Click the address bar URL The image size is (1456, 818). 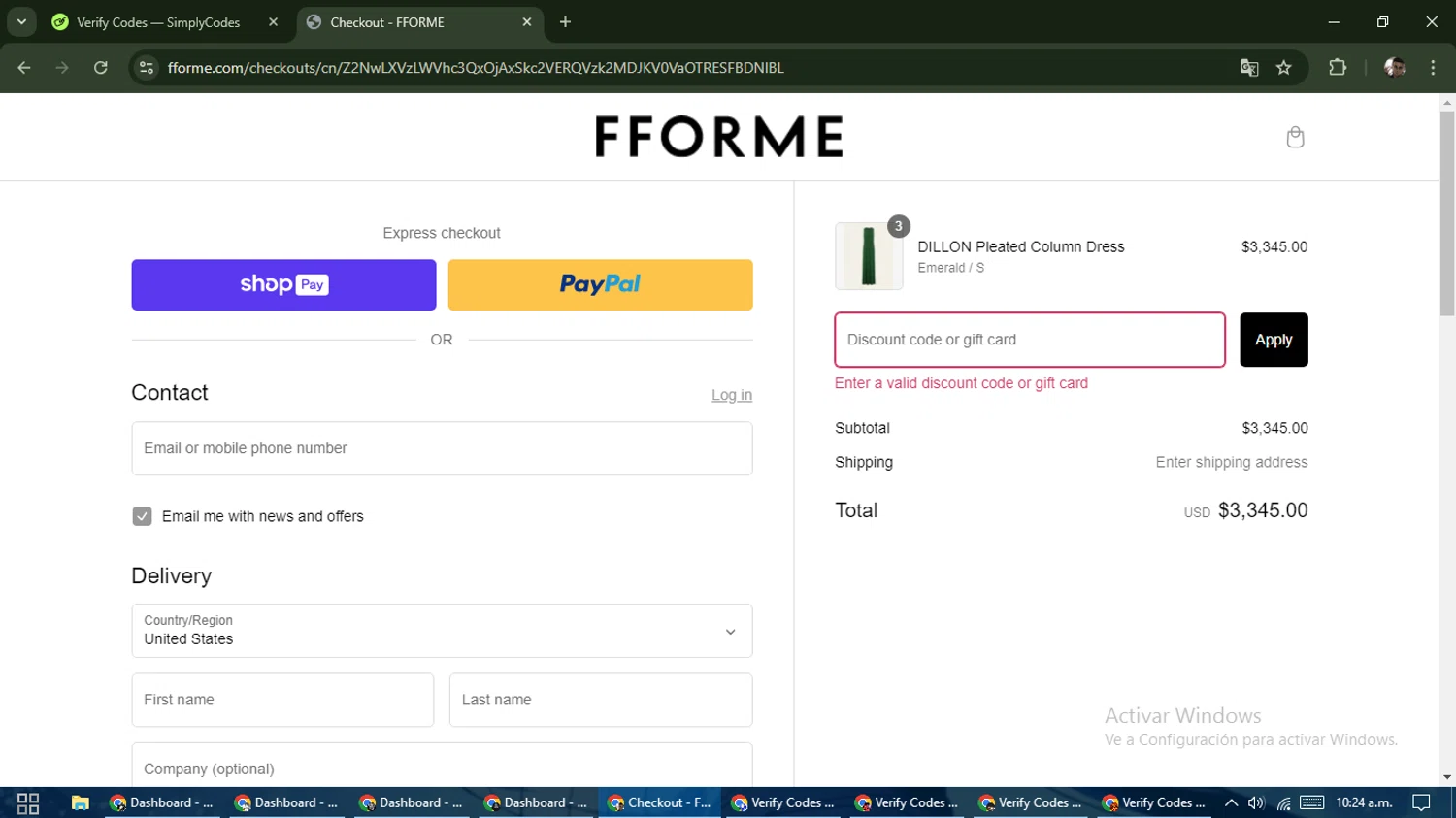pyautogui.click(x=476, y=68)
